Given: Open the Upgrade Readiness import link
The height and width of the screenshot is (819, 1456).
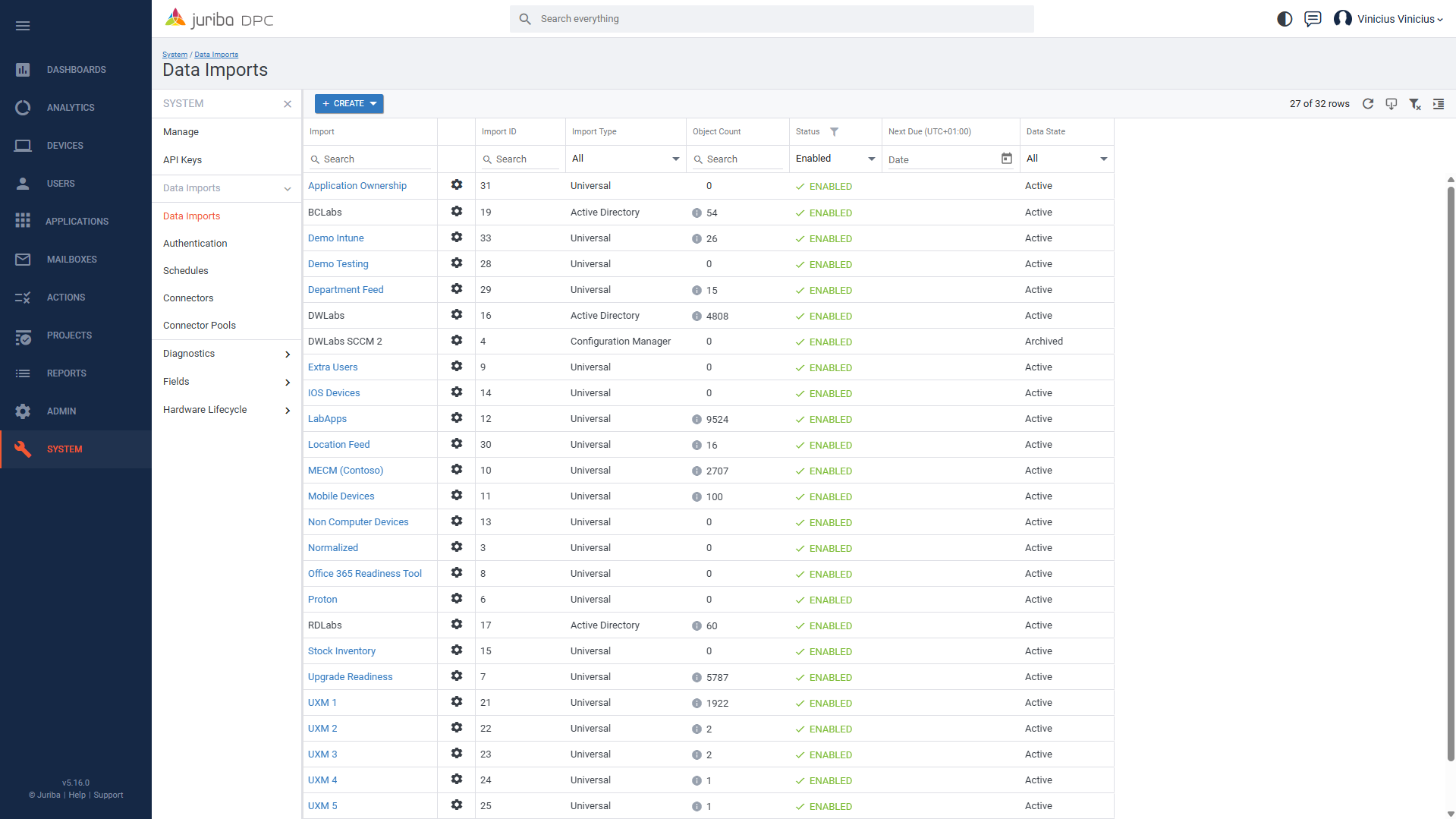Looking at the screenshot, I should tap(350, 677).
